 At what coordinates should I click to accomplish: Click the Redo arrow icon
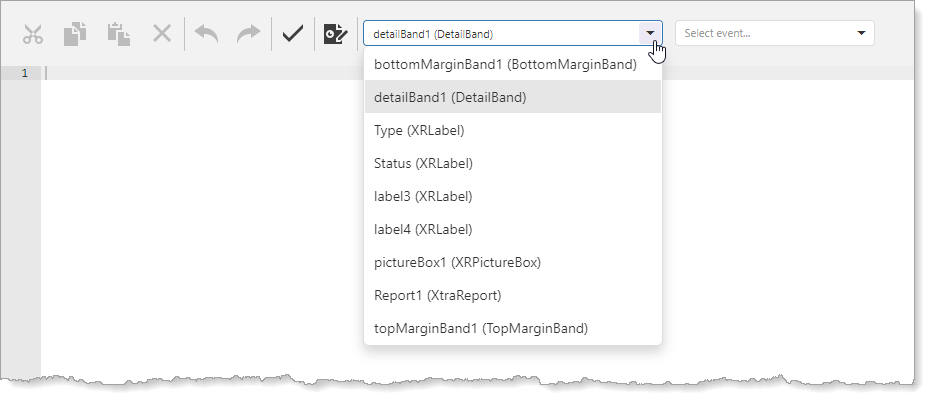point(249,34)
